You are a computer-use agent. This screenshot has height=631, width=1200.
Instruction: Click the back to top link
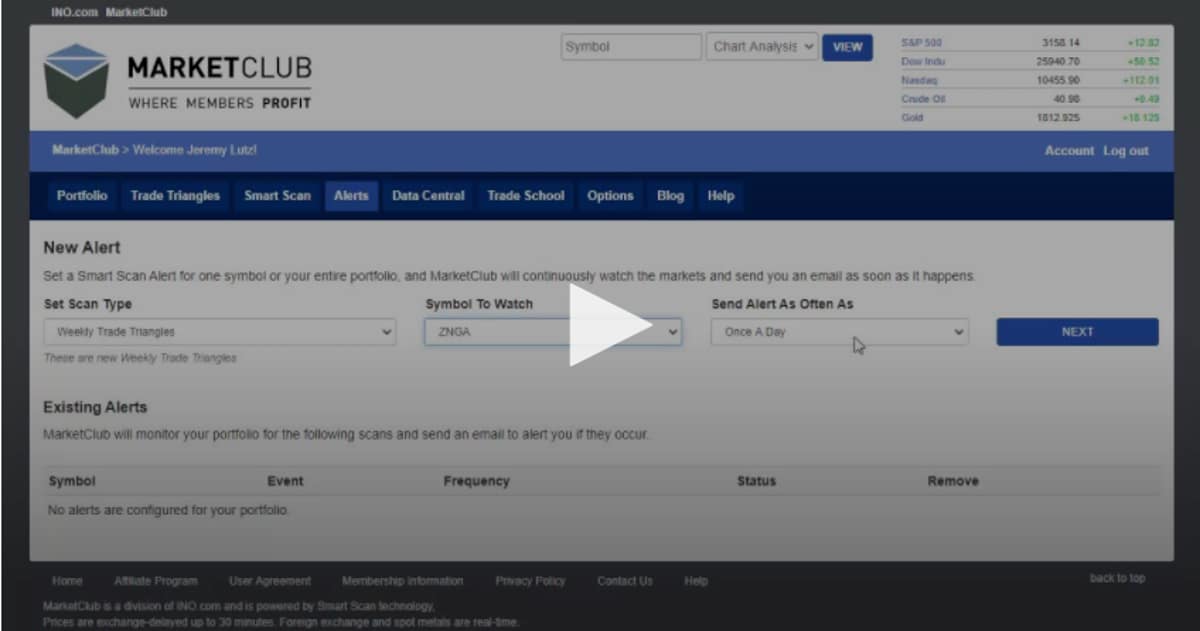pyautogui.click(x=1117, y=578)
